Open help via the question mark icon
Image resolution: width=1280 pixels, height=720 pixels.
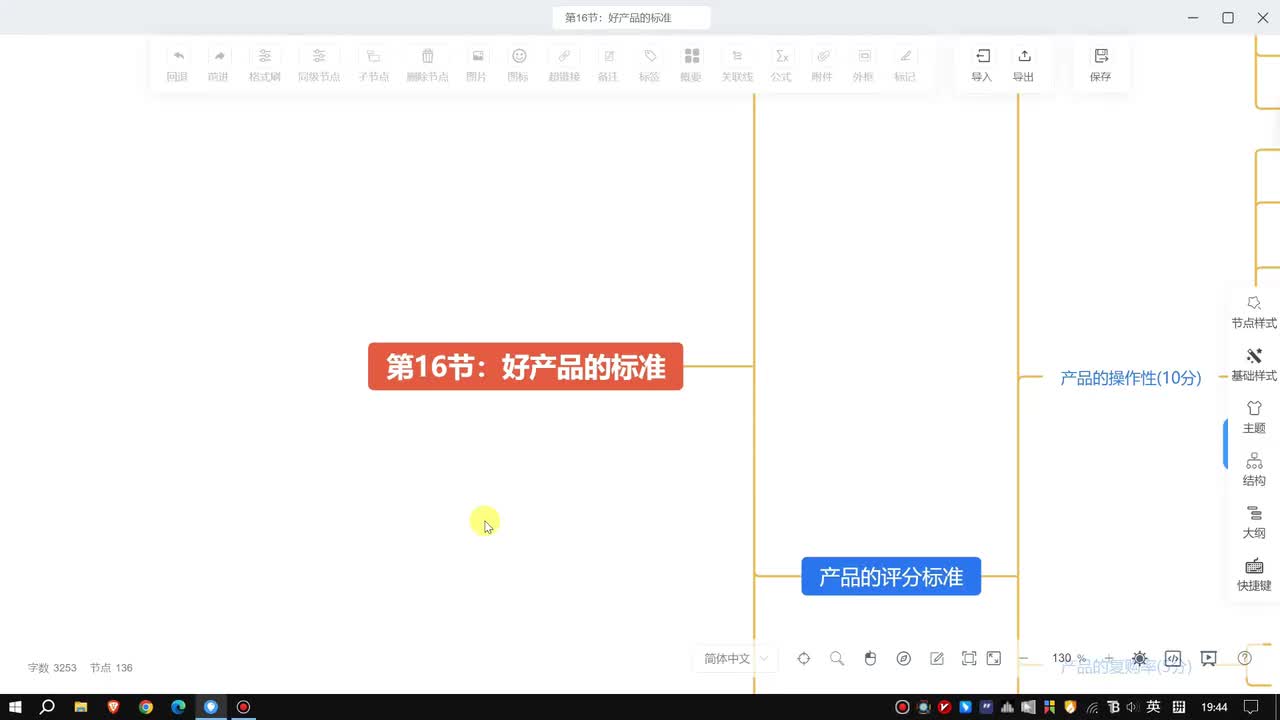[x=1245, y=658]
